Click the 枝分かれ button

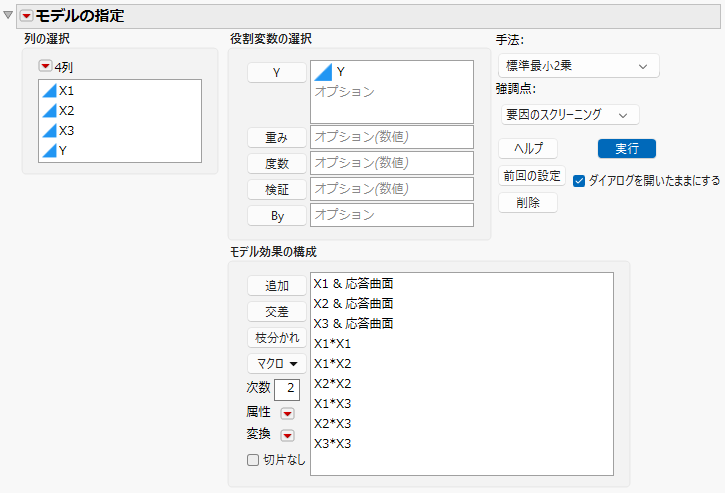(276, 337)
